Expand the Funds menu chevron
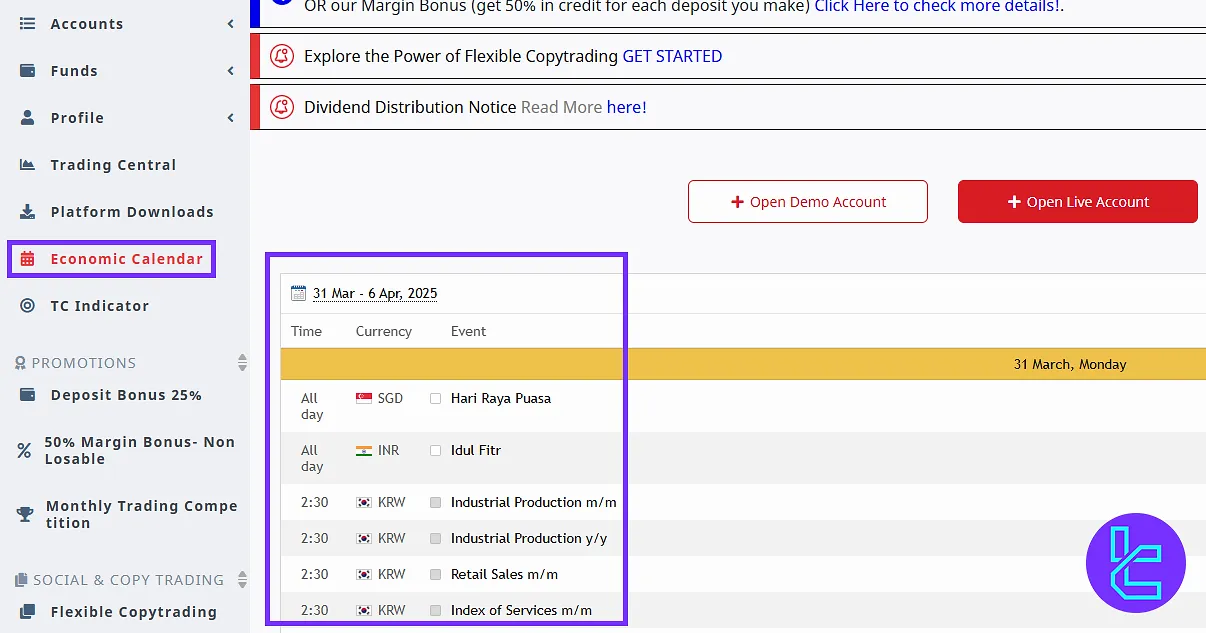This screenshot has width=1206, height=633. click(x=231, y=71)
